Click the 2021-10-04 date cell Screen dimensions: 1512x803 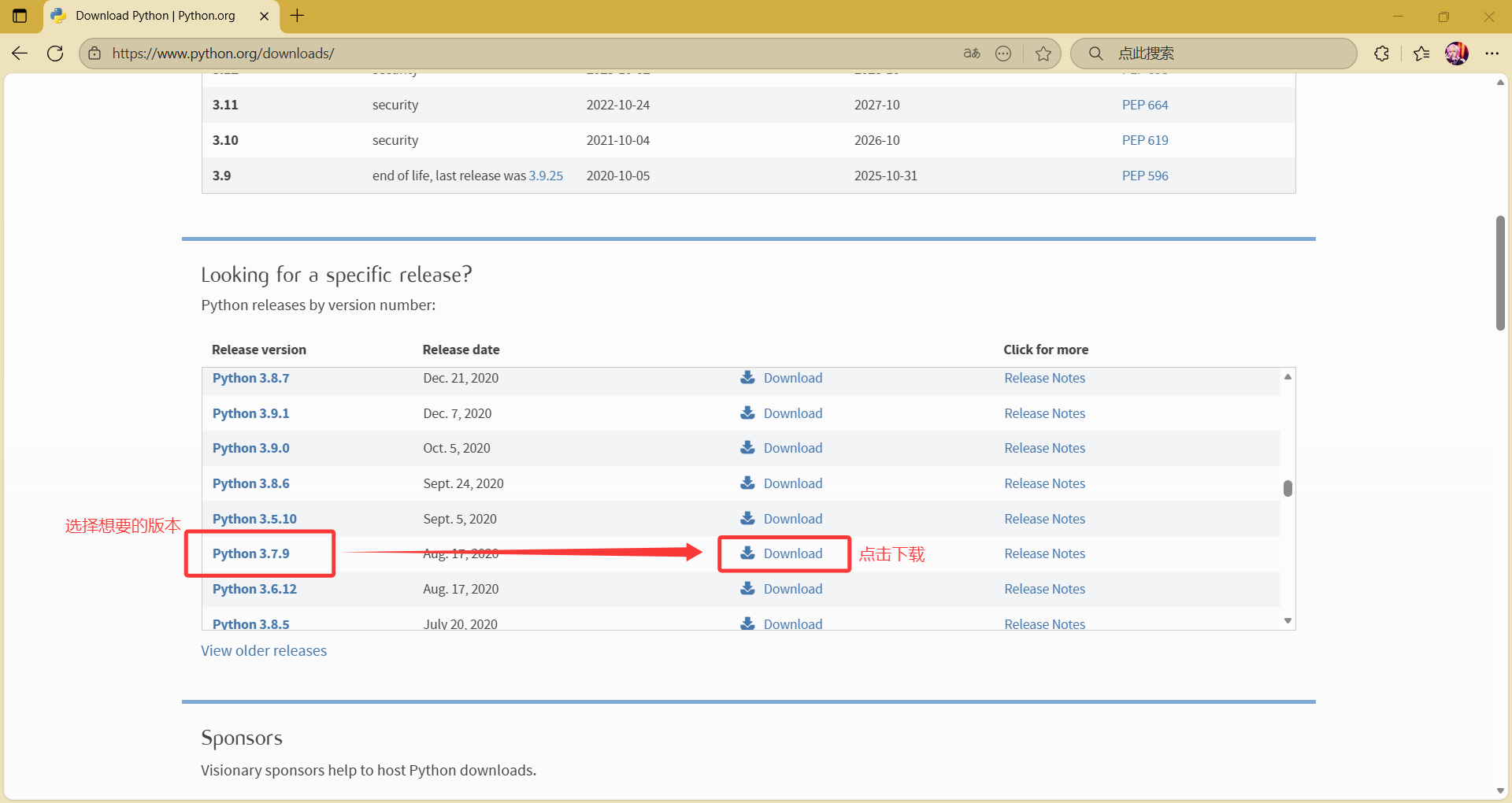(x=618, y=140)
